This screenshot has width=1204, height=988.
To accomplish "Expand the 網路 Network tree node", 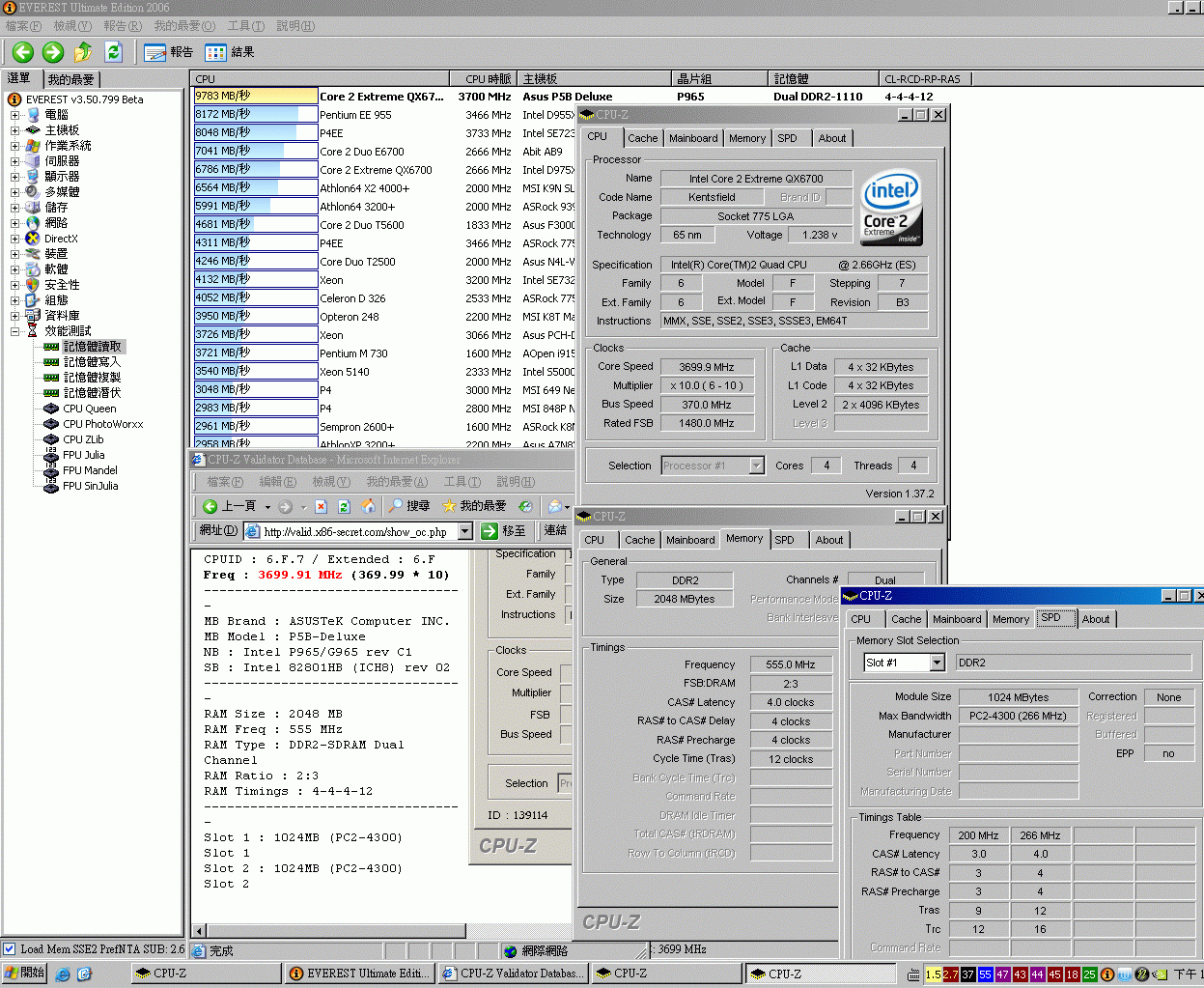I will tap(15, 223).
